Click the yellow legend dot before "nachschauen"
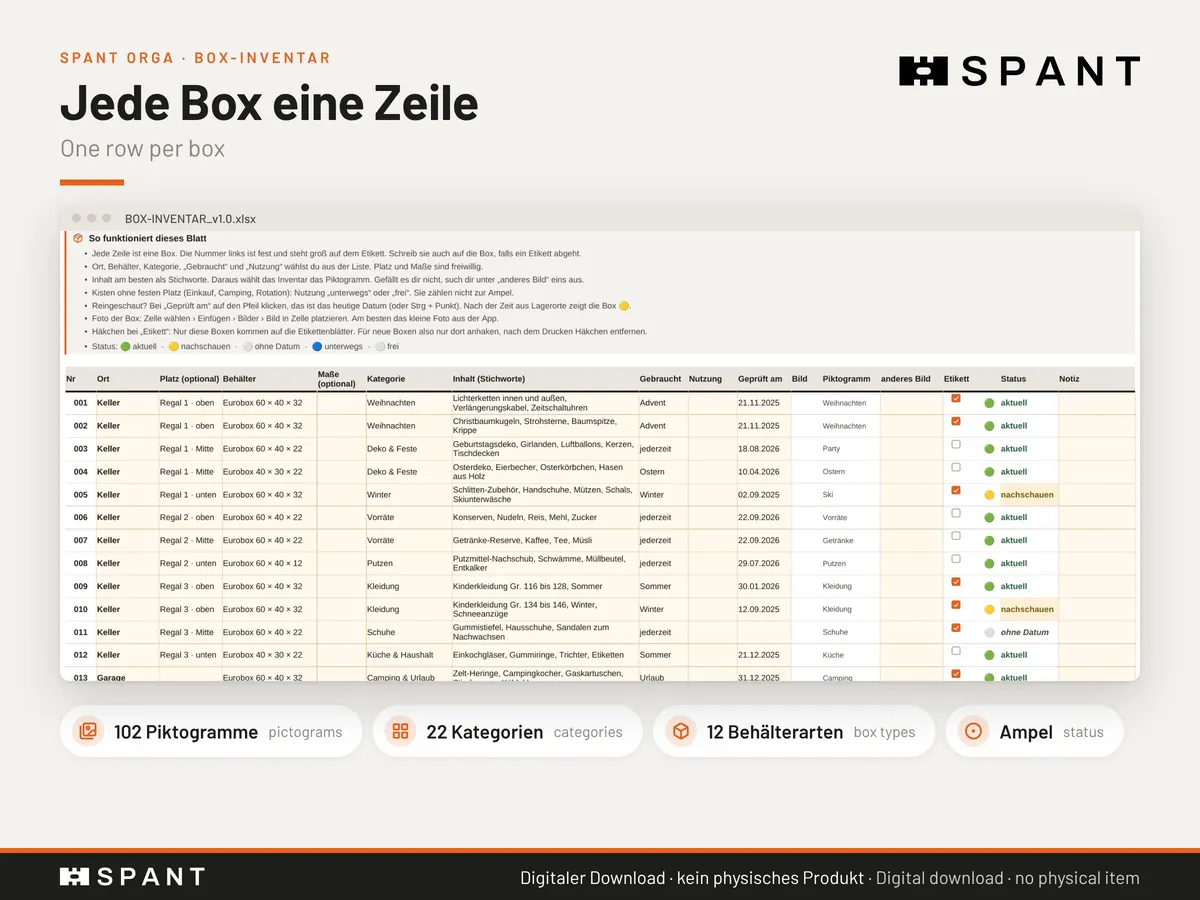Screen dimensions: 1200x900 click(x=173, y=347)
